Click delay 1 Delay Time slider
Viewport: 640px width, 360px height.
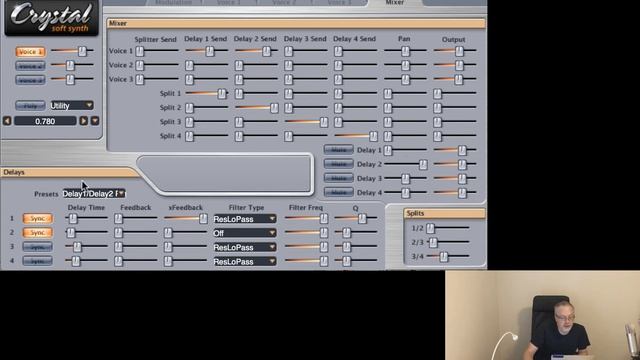tap(87, 218)
